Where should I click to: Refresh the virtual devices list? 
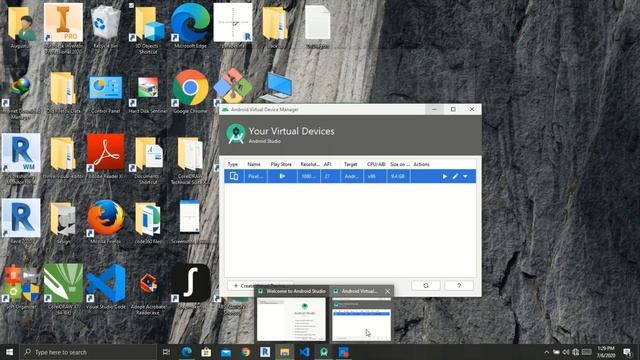tap(426, 285)
